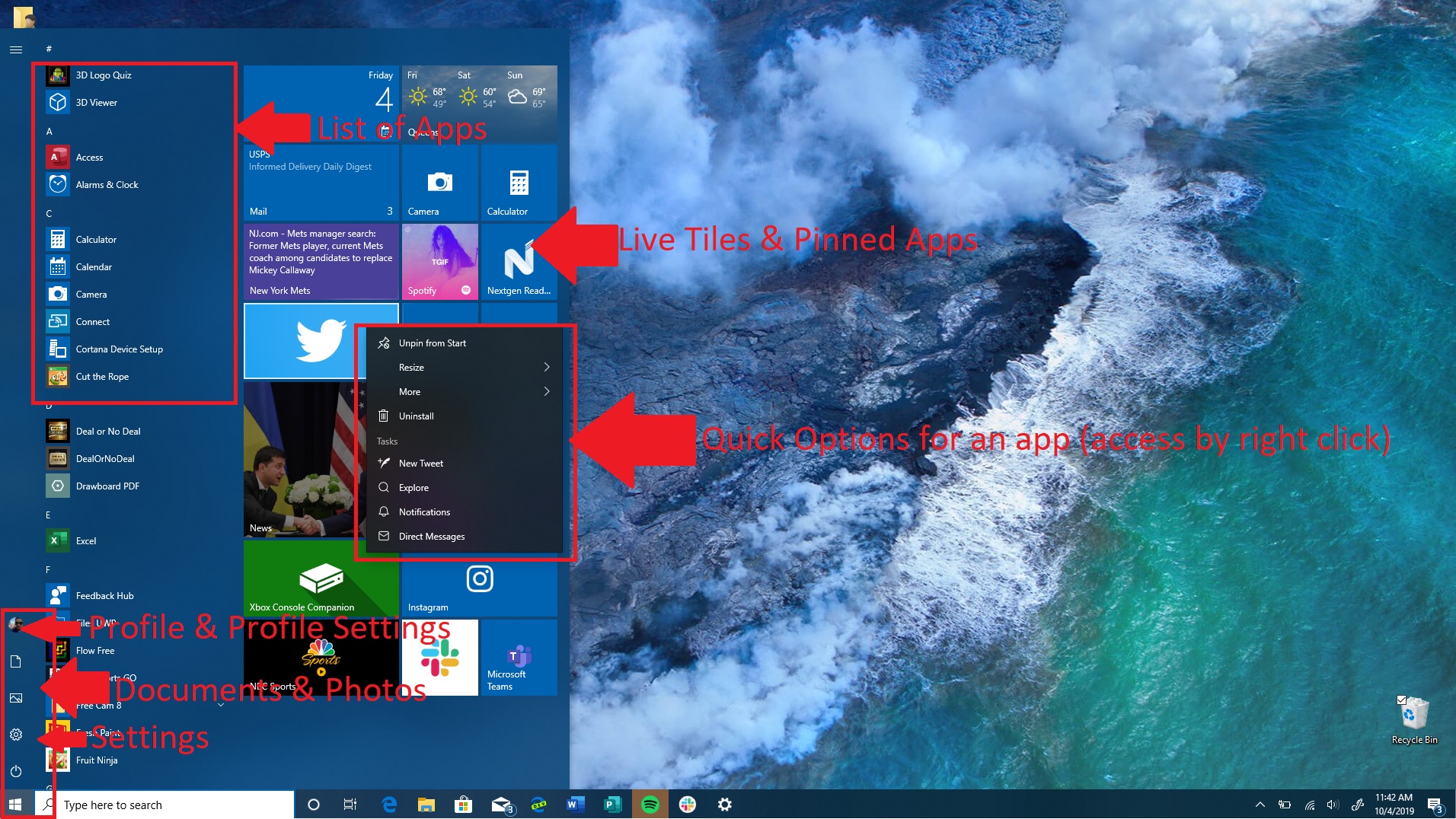Open the Microsoft Teams tile
The width and height of the screenshot is (1456, 819).
[519, 658]
